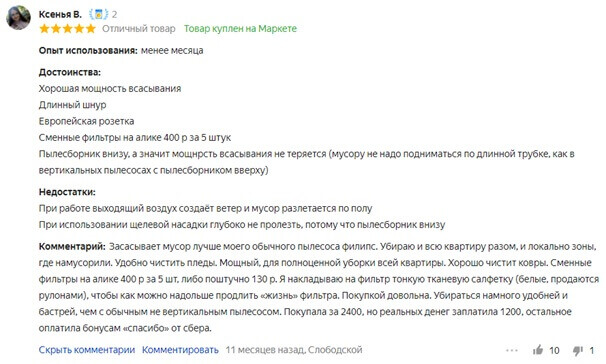Click the dislike count 1

pyautogui.click(x=591, y=350)
